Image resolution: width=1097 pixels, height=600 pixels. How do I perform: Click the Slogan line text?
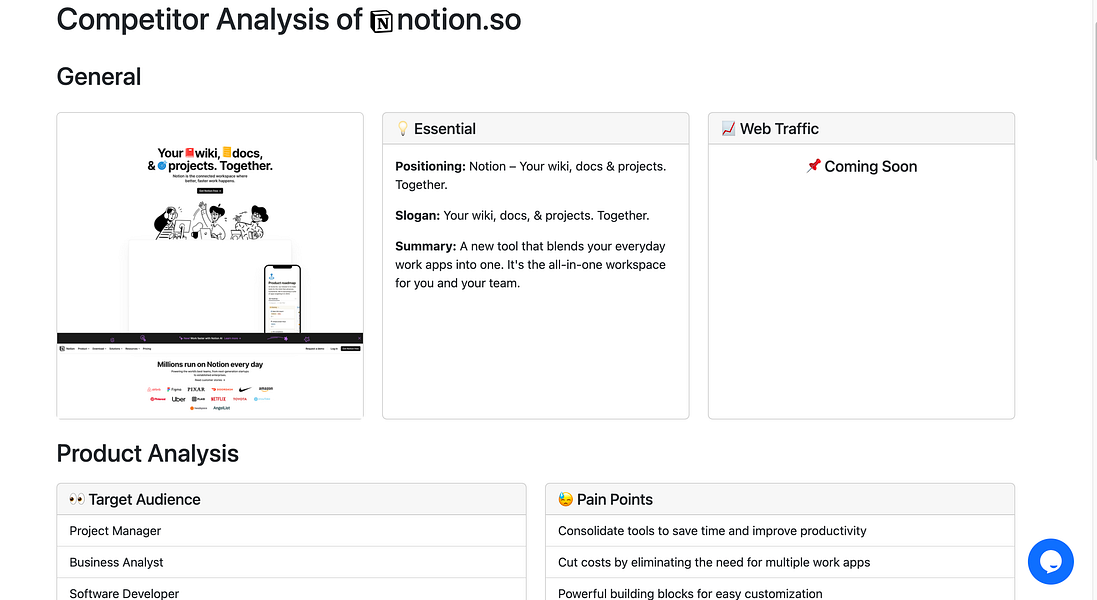[522, 215]
